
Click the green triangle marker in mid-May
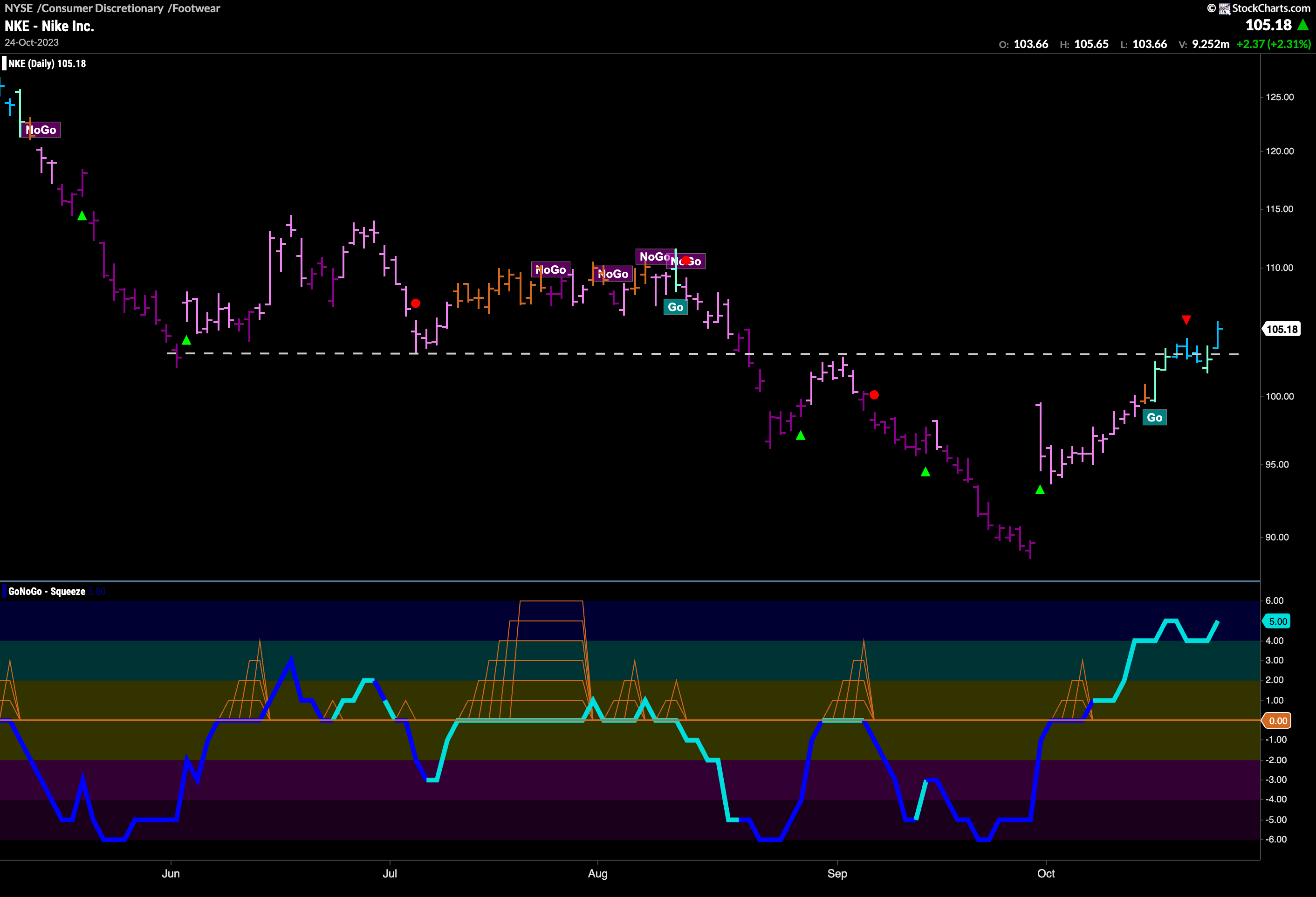[x=82, y=215]
